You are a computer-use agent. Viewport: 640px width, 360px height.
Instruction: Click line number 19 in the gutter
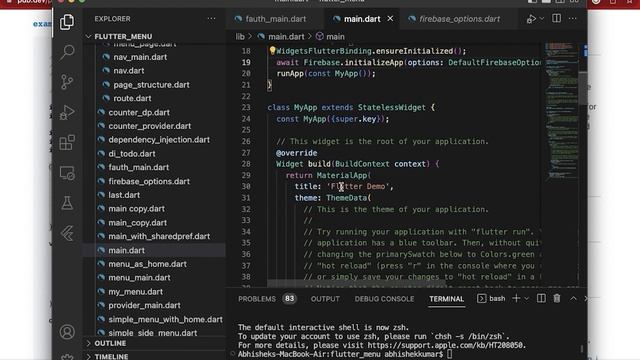tap(246, 62)
